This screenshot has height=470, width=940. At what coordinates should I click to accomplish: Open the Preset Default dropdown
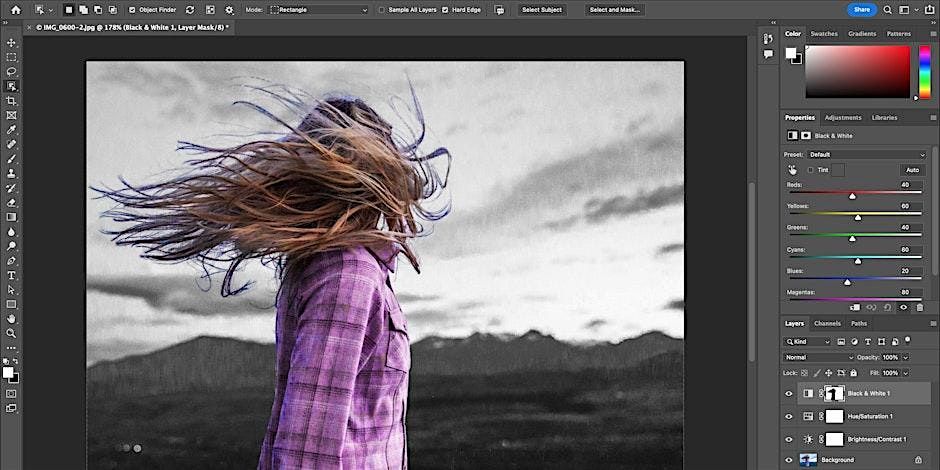866,155
